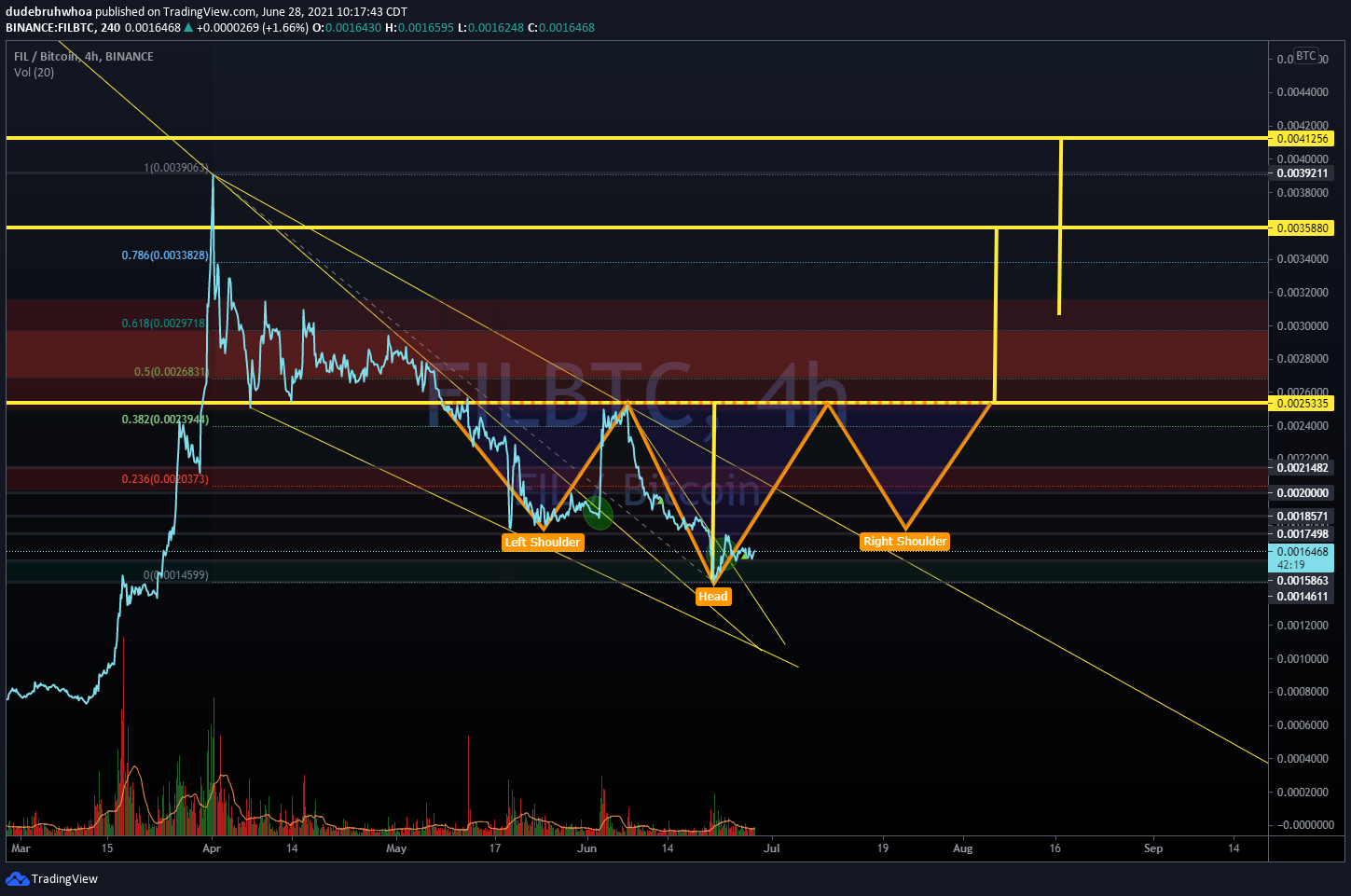Click the 0.0018571 price axis label
Image resolution: width=1351 pixels, height=896 pixels.
[x=1302, y=516]
